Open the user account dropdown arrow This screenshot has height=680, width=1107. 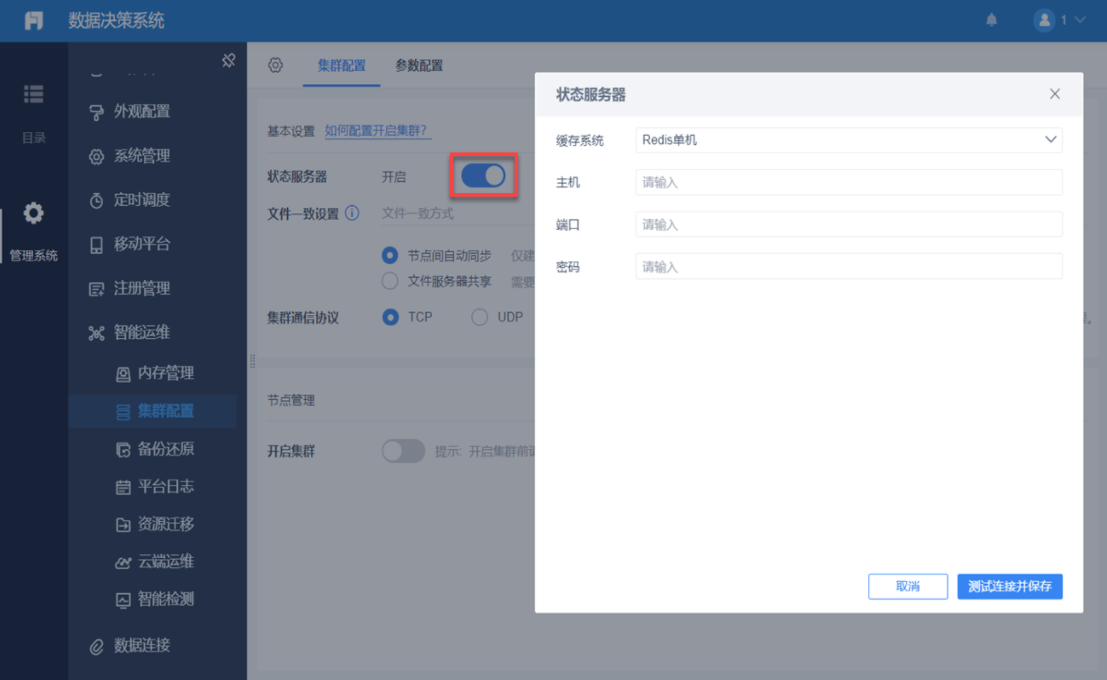[1079, 20]
